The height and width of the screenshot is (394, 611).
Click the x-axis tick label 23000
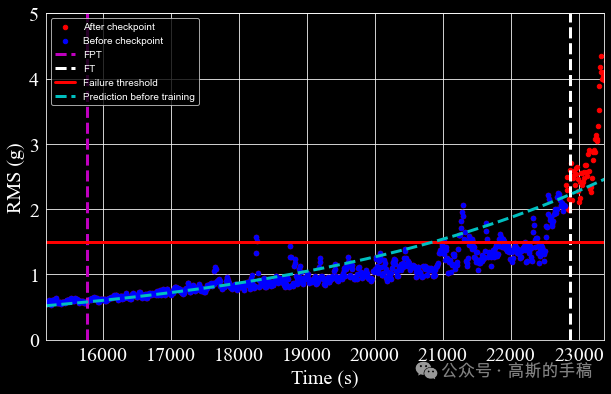(579, 355)
